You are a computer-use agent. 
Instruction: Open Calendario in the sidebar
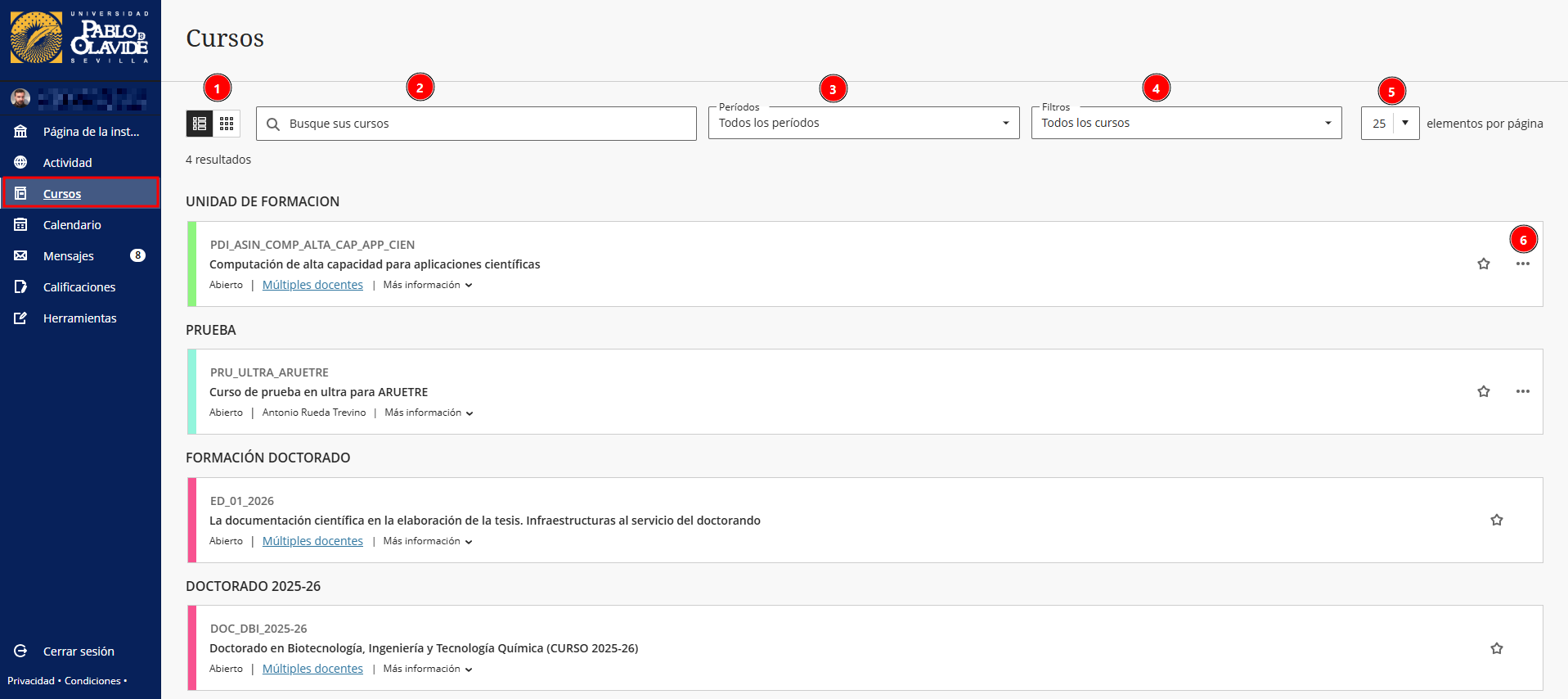(x=72, y=225)
